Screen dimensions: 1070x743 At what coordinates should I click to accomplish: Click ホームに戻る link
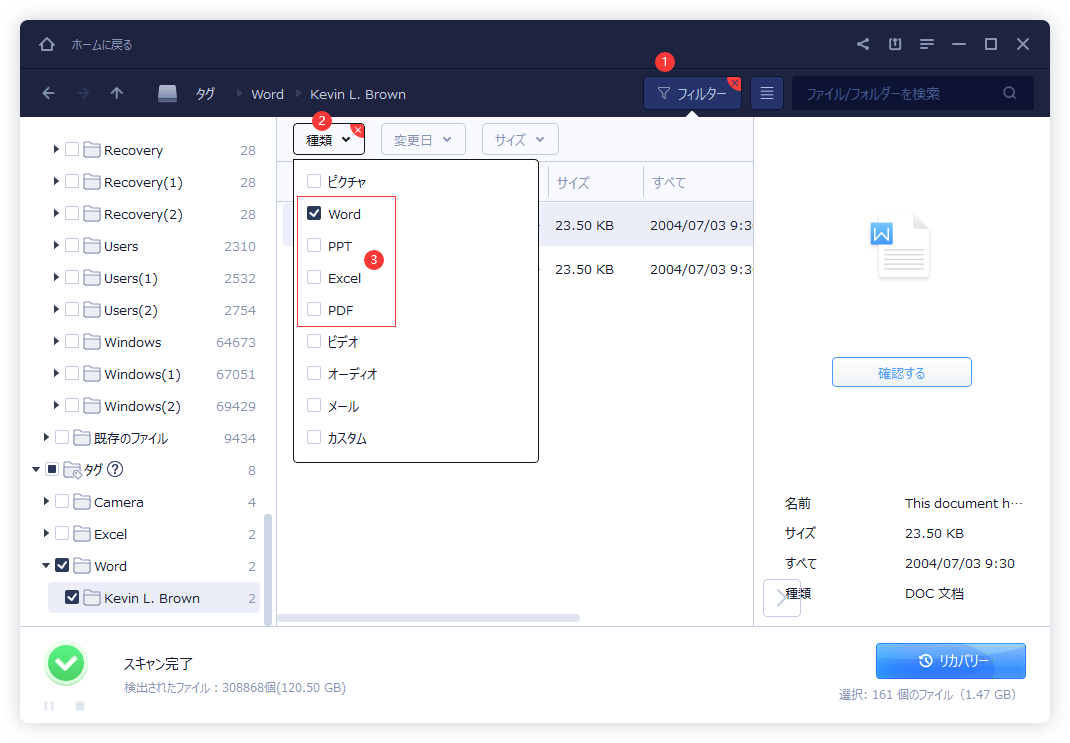point(102,44)
